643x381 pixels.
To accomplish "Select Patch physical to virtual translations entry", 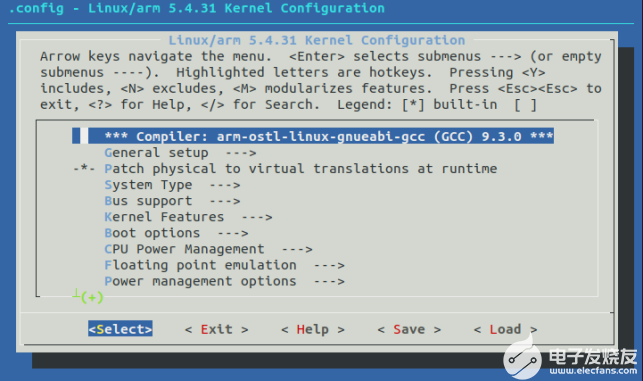I will pos(301,169).
